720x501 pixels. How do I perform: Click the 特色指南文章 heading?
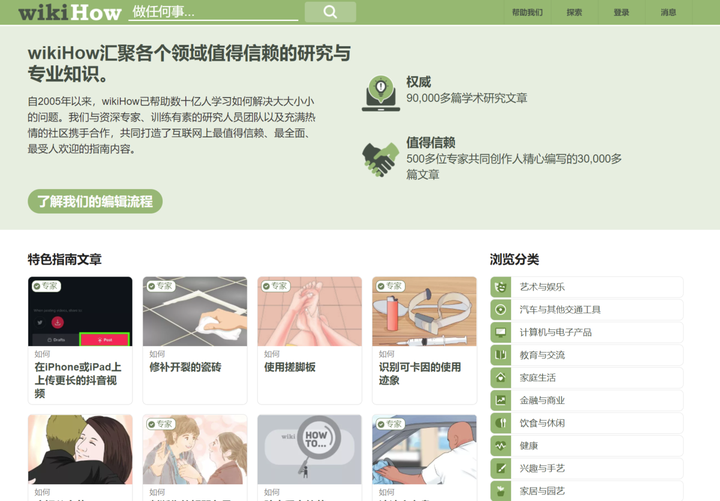(65, 259)
